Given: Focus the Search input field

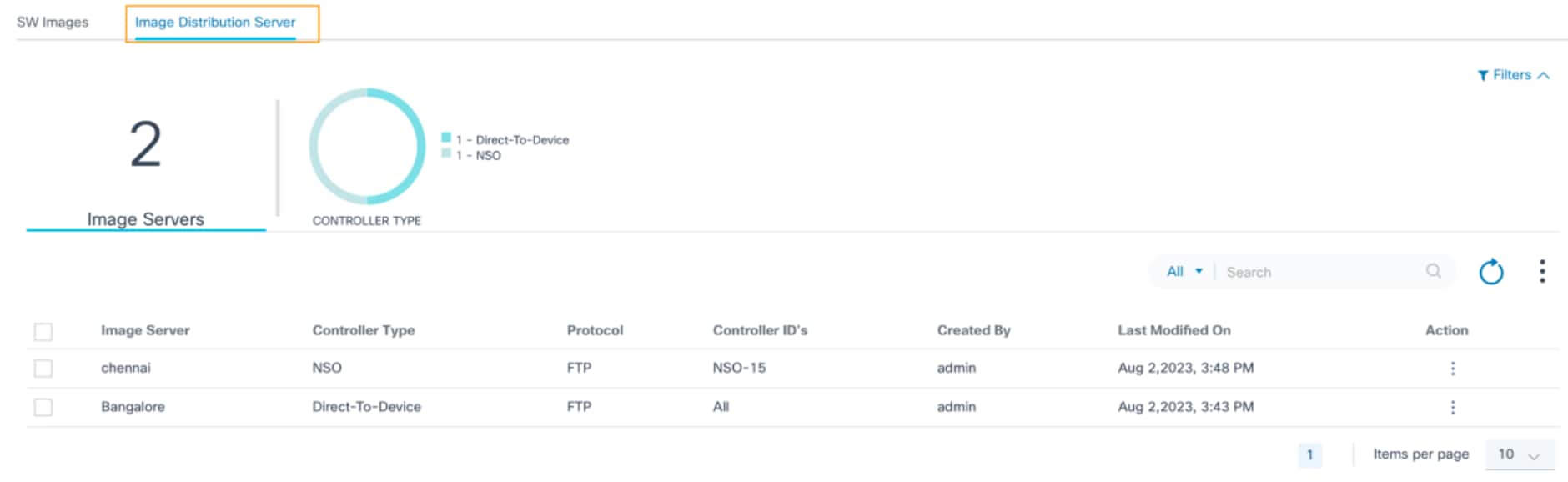Looking at the screenshot, I should point(1318,273).
